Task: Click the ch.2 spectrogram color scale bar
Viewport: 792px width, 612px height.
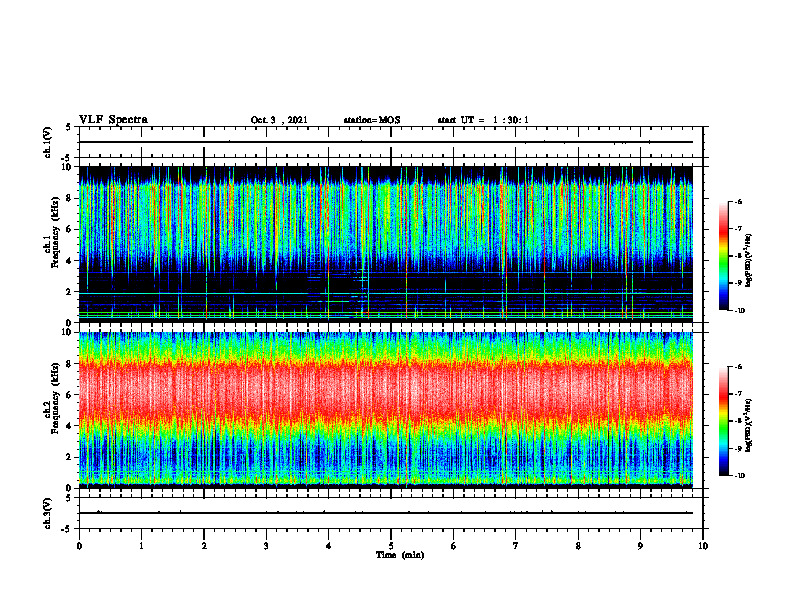Action: [x=723, y=421]
